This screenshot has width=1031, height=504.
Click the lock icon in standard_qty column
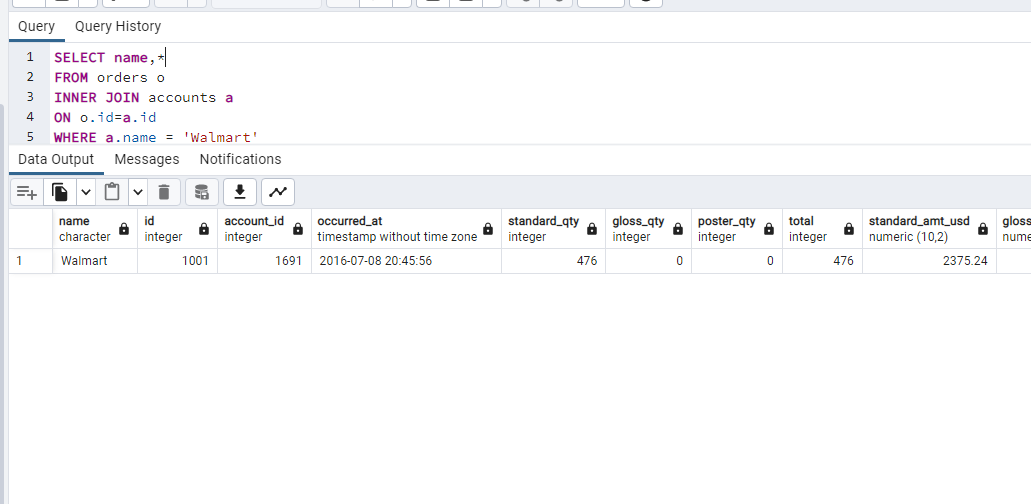click(x=592, y=229)
